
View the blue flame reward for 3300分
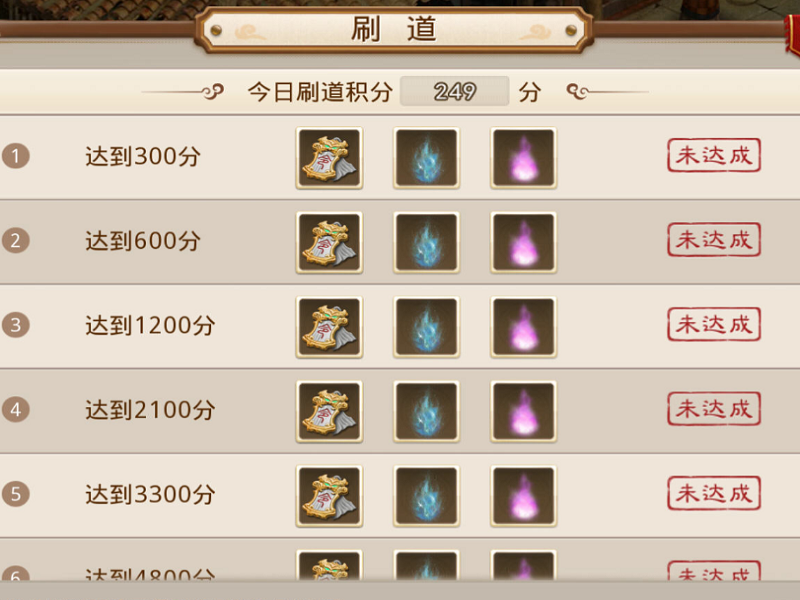[x=426, y=496]
